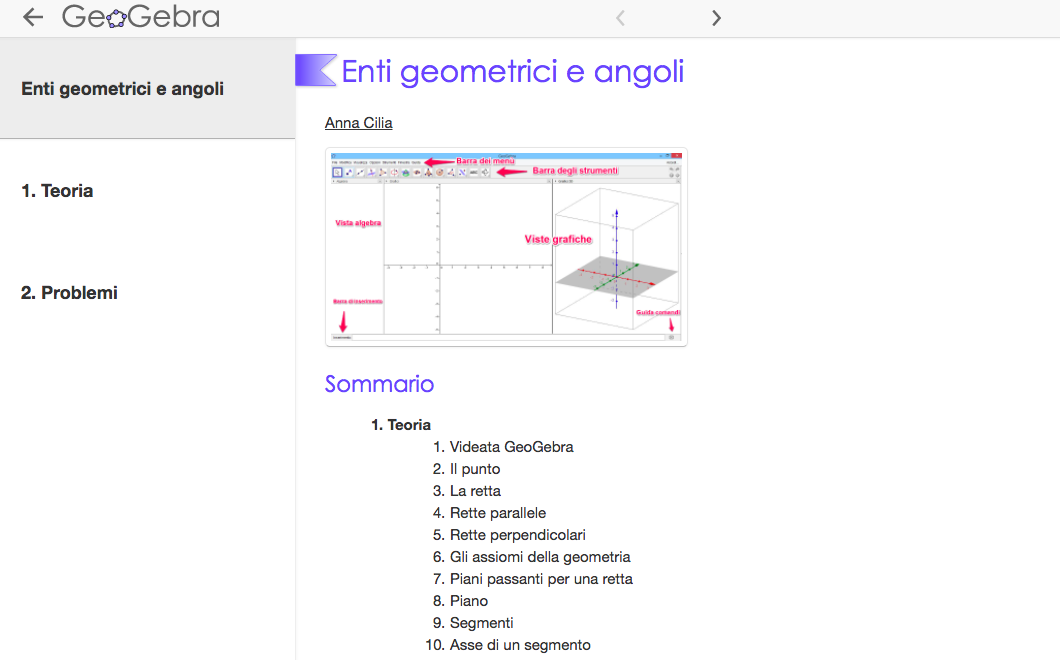Open 'Il punto' entry

[475, 469]
